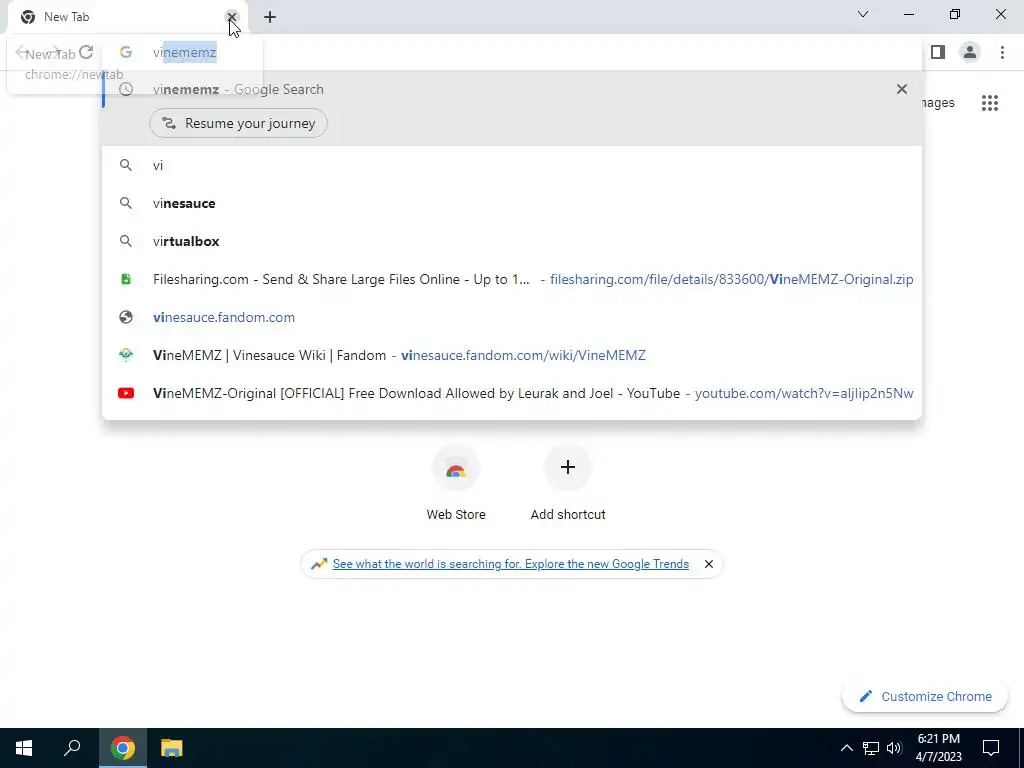Select virtualbox search suggestion
Screen dimensions: 1024x768
click(512, 241)
